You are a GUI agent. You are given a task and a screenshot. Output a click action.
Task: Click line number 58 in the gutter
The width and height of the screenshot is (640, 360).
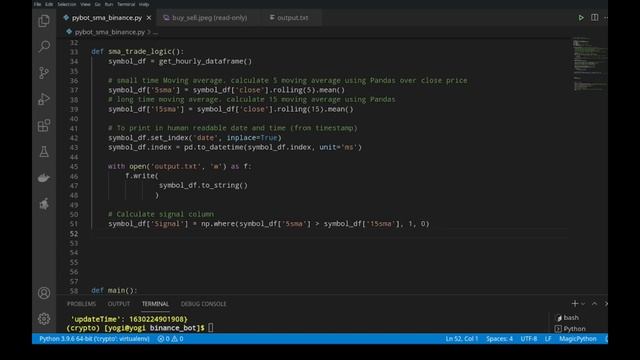[x=73, y=291]
